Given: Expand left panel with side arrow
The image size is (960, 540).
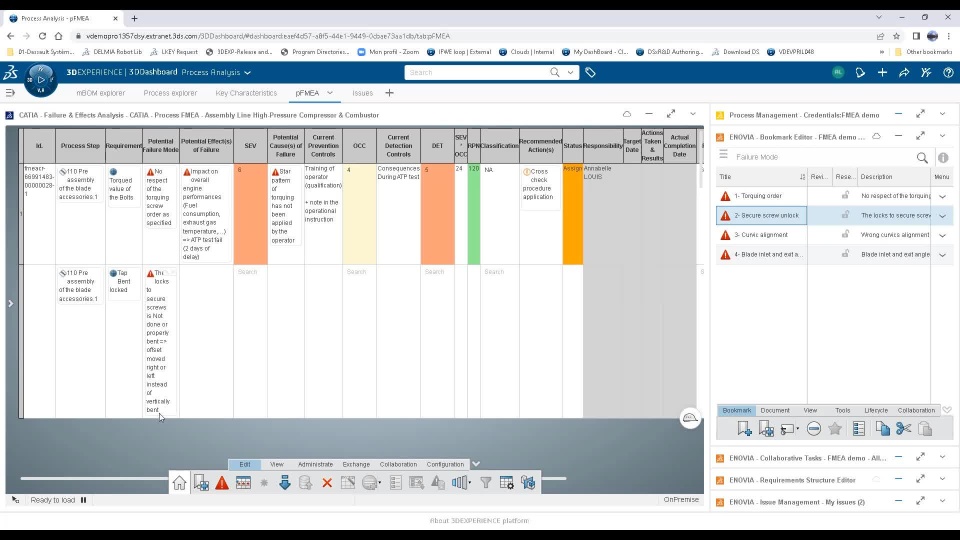Looking at the screenshot, I should (10, 303).
